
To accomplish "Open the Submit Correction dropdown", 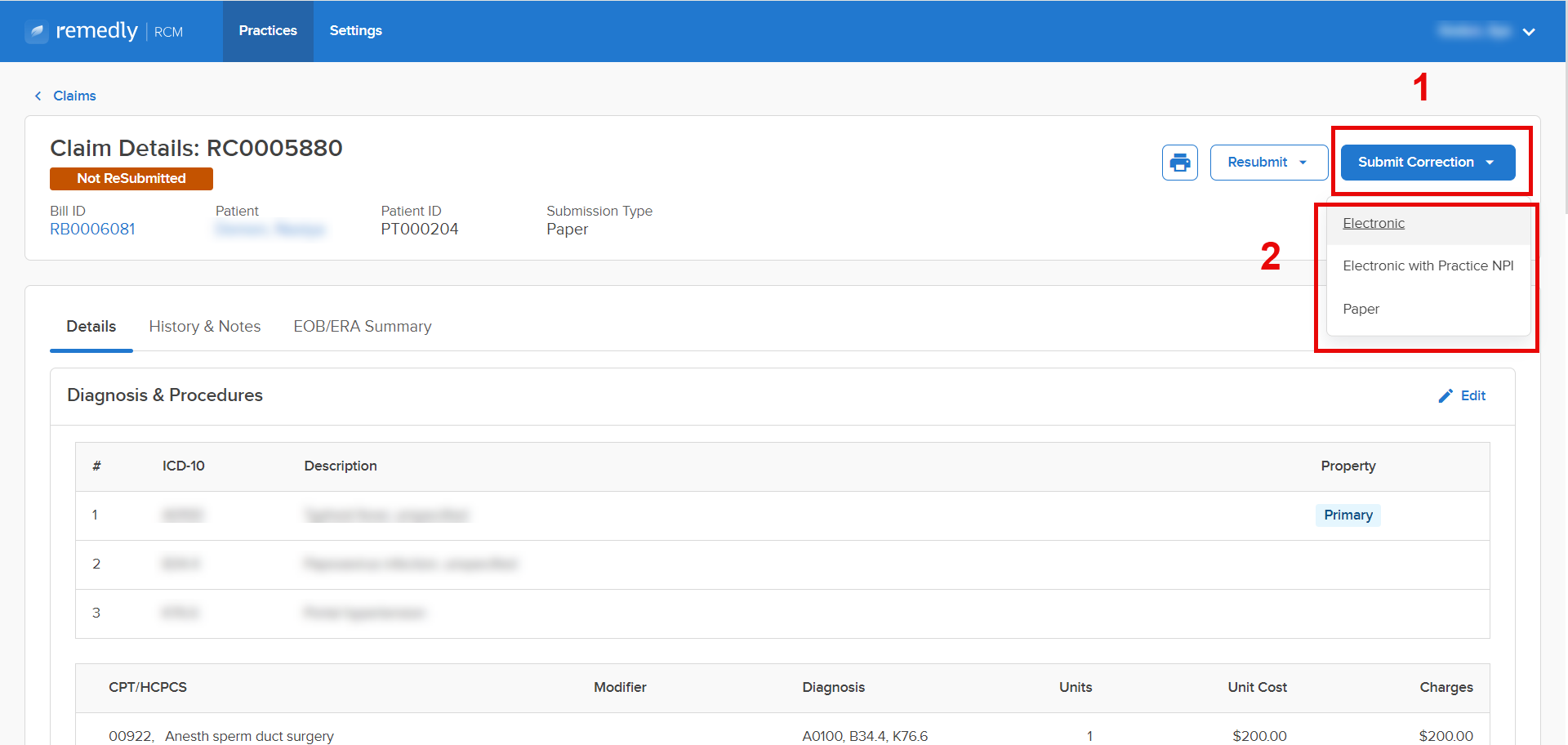I will [1427, 163].
